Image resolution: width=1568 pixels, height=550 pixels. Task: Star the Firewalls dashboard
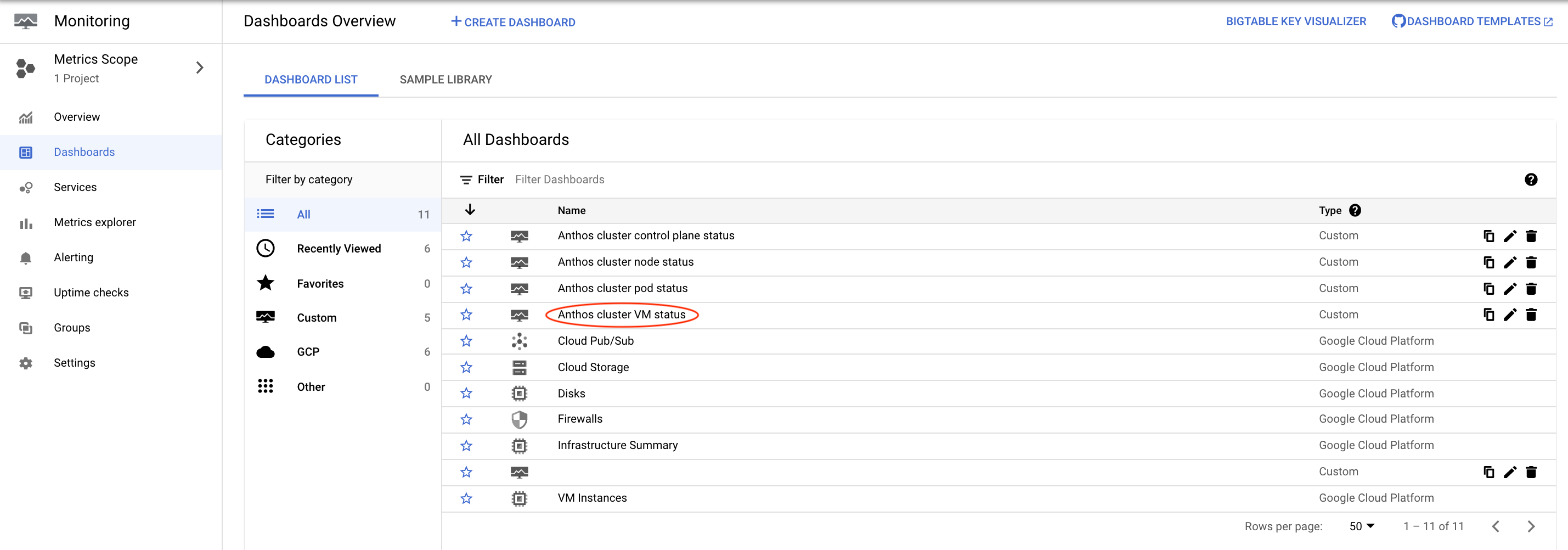click(x=466, y=419)
